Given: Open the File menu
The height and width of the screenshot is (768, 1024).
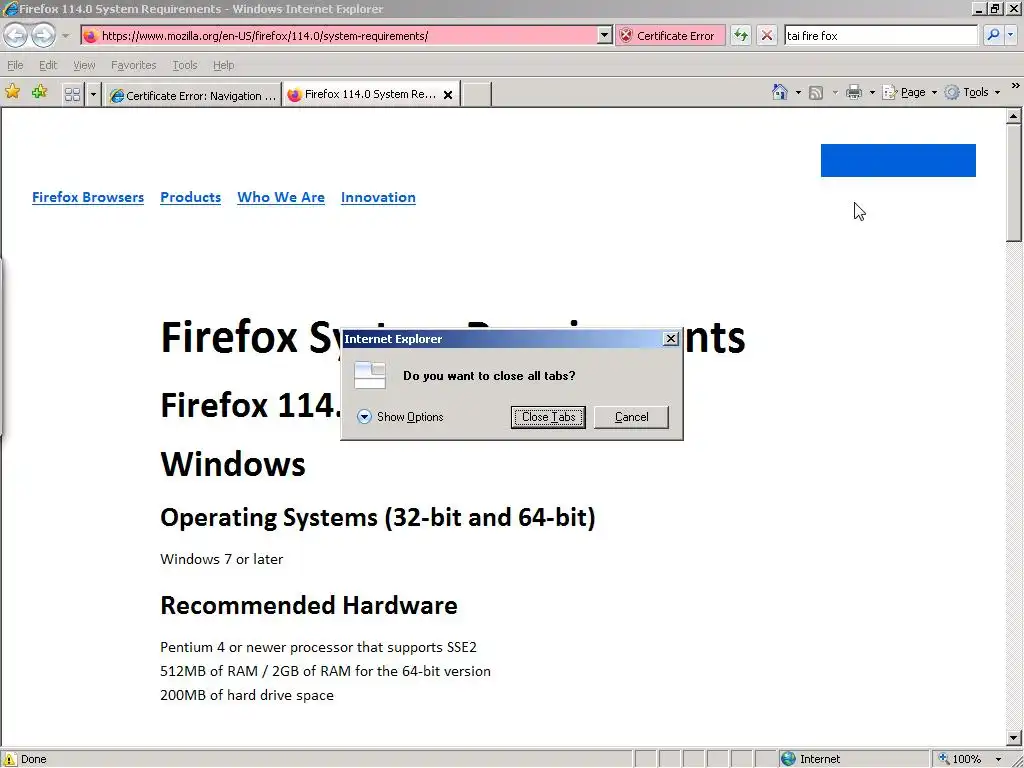Looking at the screenshot, I should click(x=15, y=65).
